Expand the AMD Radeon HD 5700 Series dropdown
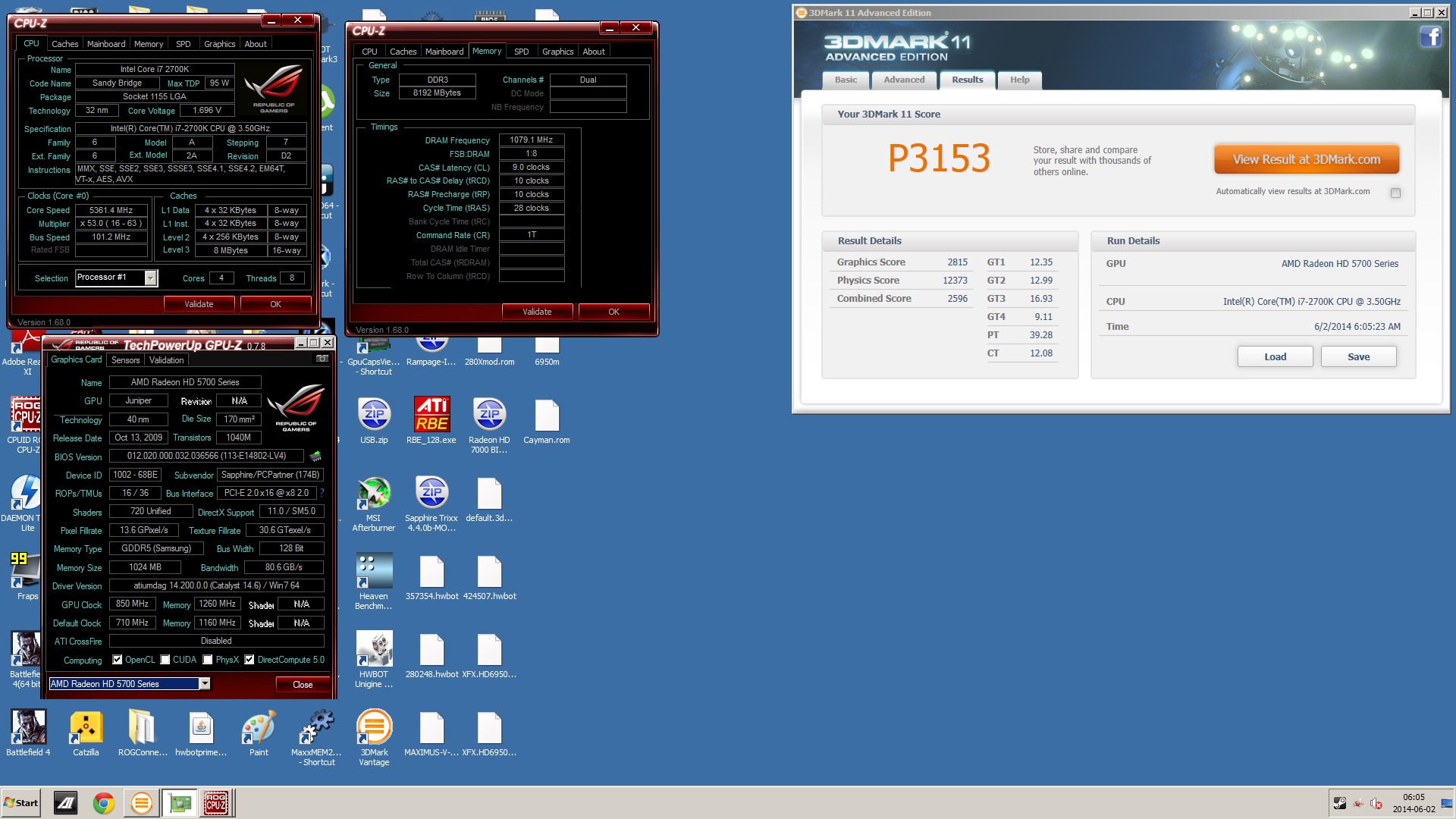 [205, 684]
